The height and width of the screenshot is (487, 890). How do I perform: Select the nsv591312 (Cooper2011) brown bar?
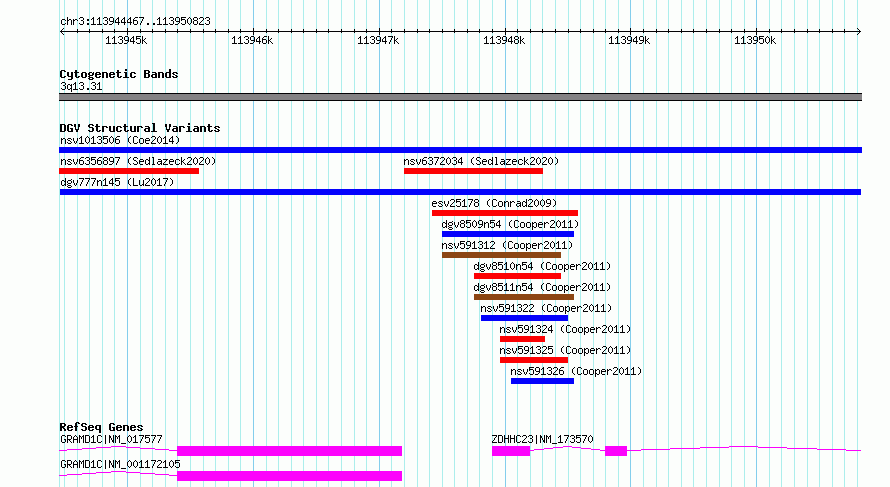click(x=501, y=255)
